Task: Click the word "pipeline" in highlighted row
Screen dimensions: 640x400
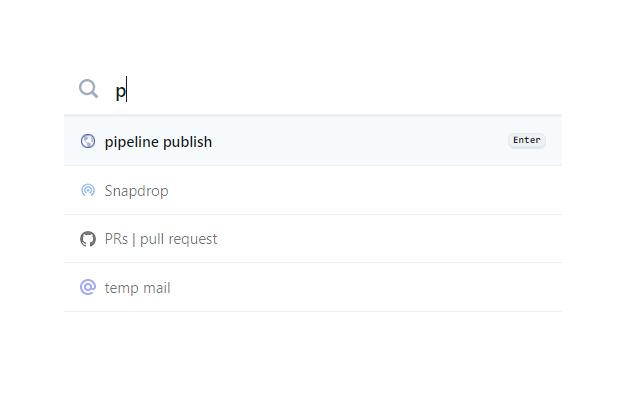Action: point(132,142)
